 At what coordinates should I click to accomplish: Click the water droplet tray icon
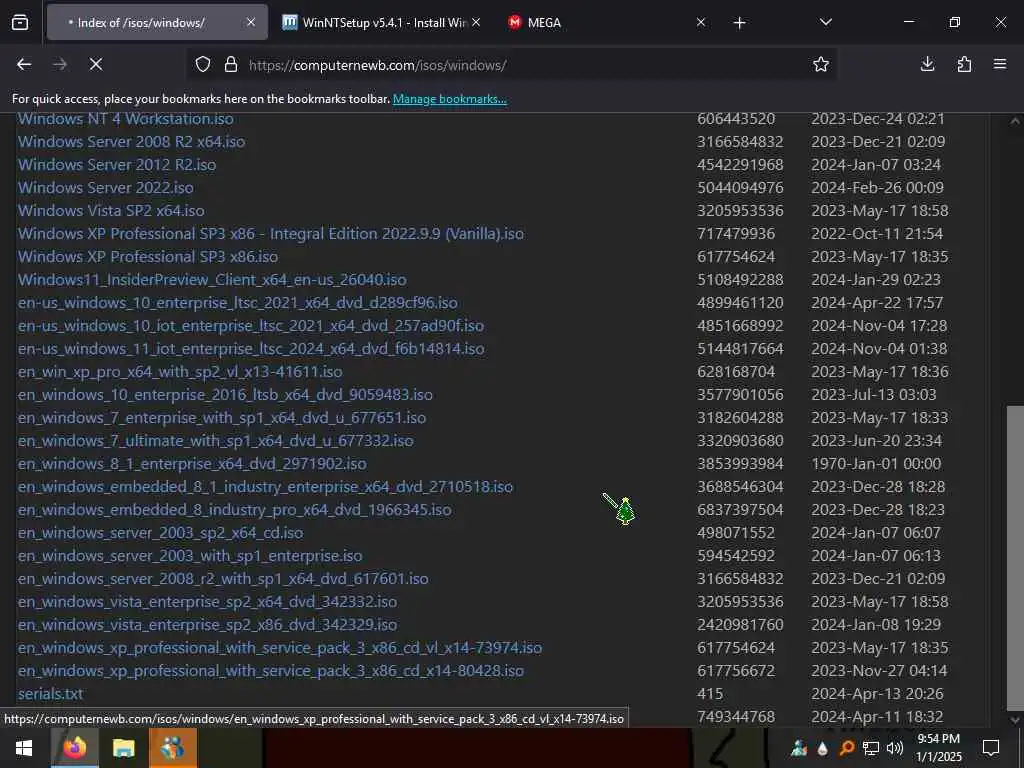coord(823,749)
